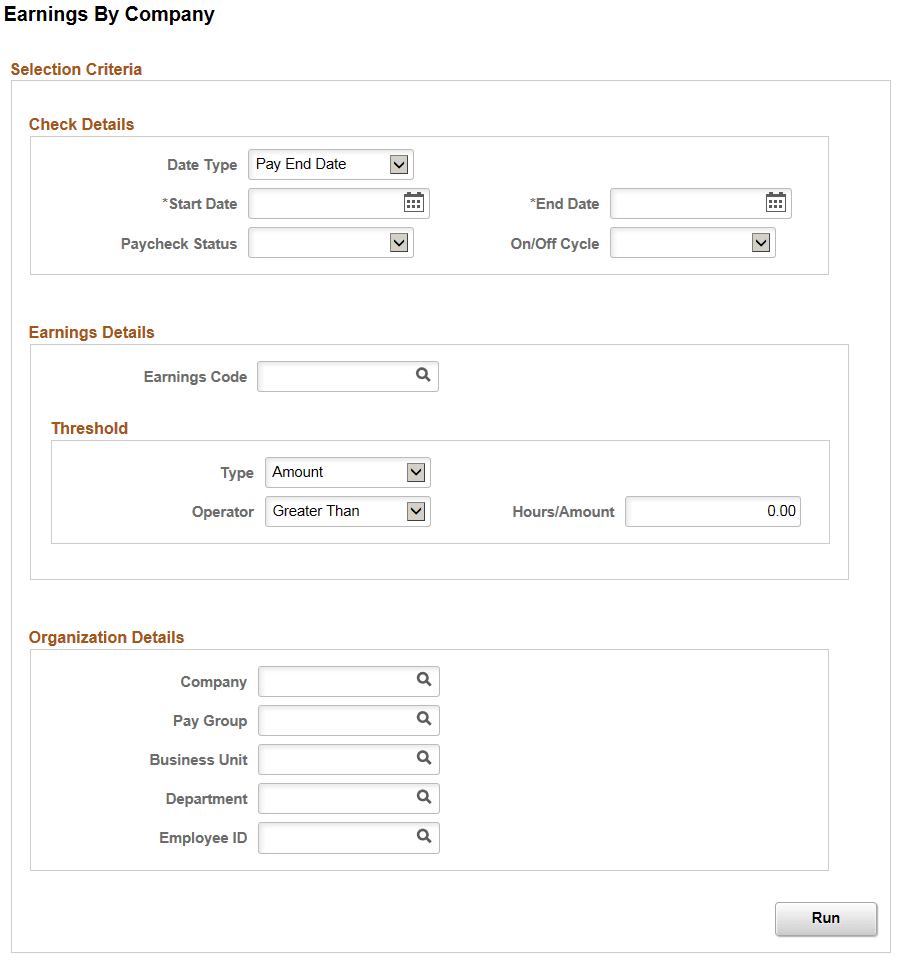This screenshot has height=962, width=901.
Task: Open the Business Unit lookup magnifier
Action: pos(423,759)
